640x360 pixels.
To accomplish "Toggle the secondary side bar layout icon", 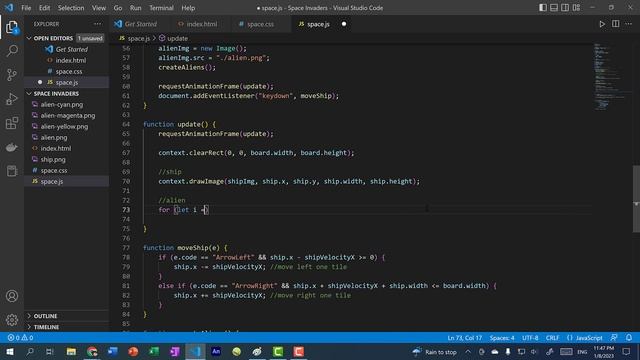I will pyautogui.click(x=565, y=8).
